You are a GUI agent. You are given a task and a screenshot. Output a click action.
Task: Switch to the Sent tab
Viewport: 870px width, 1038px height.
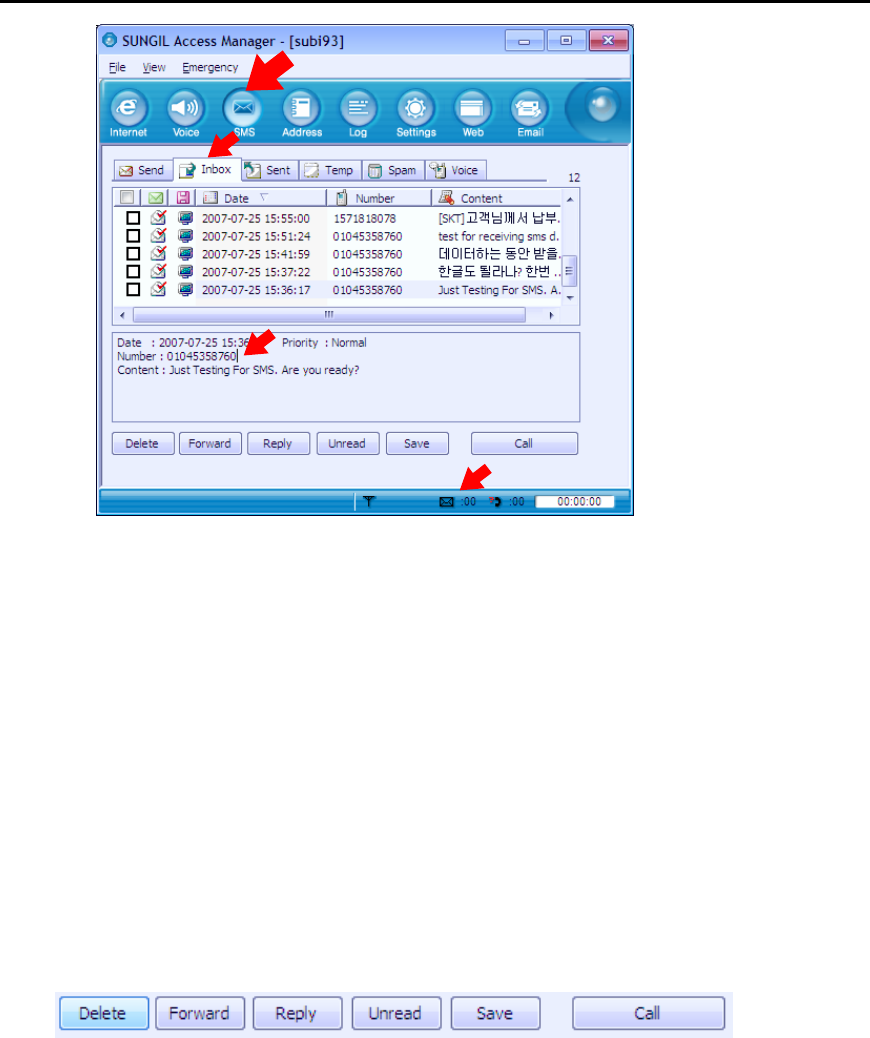269,170
